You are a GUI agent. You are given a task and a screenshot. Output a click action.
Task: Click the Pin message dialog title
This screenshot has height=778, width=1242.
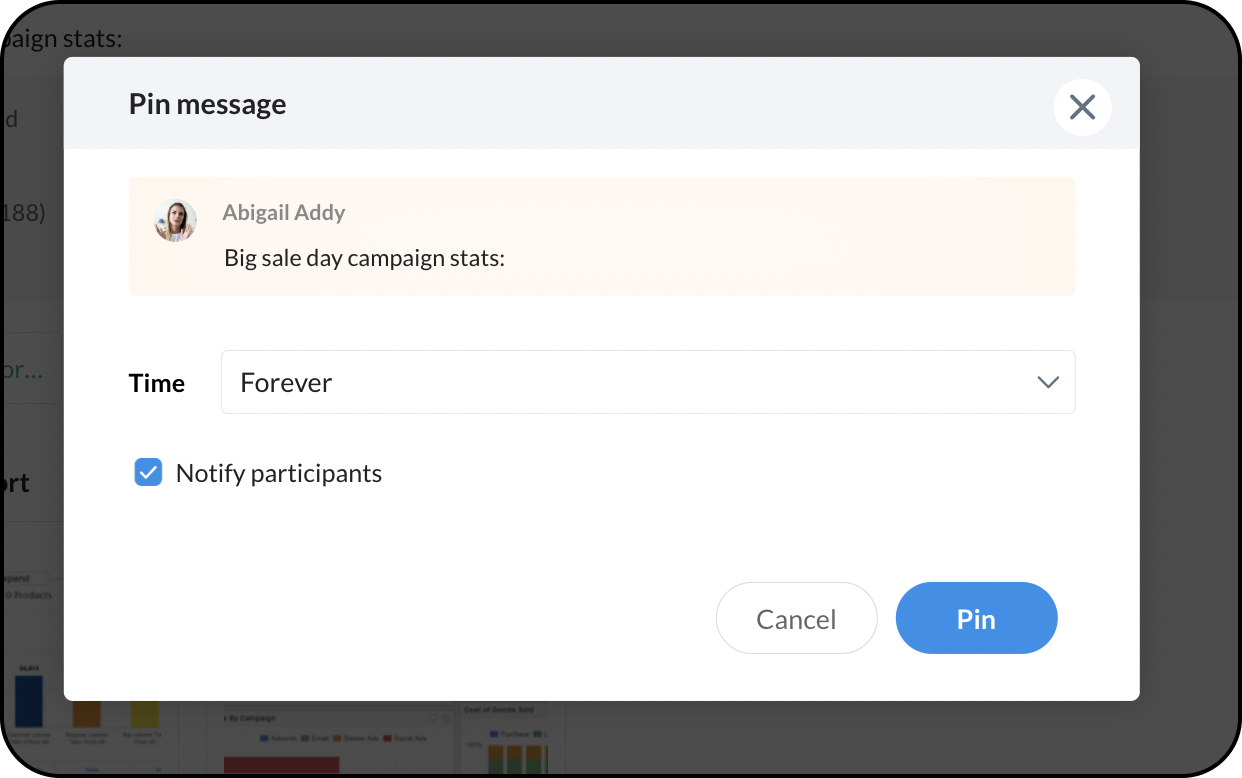207,104
